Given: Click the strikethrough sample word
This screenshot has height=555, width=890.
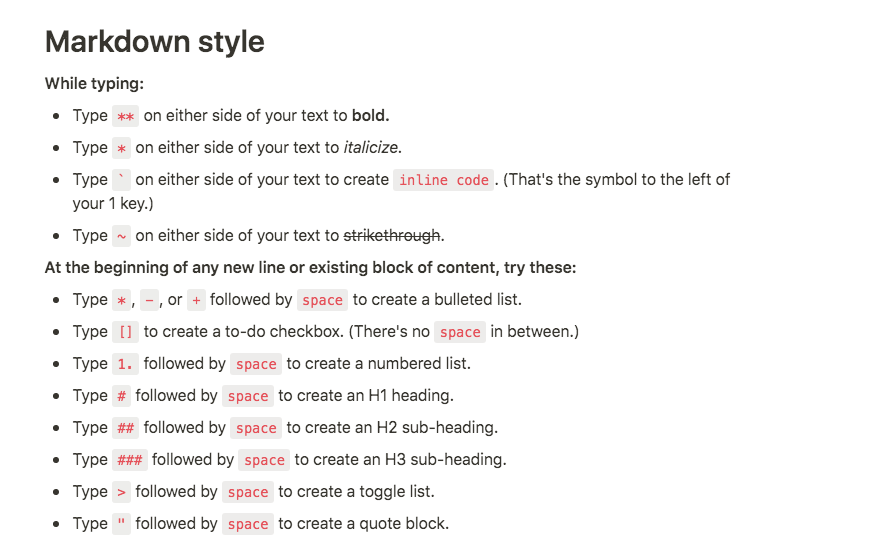Looking at the screenshot, I should pos(392,236).
